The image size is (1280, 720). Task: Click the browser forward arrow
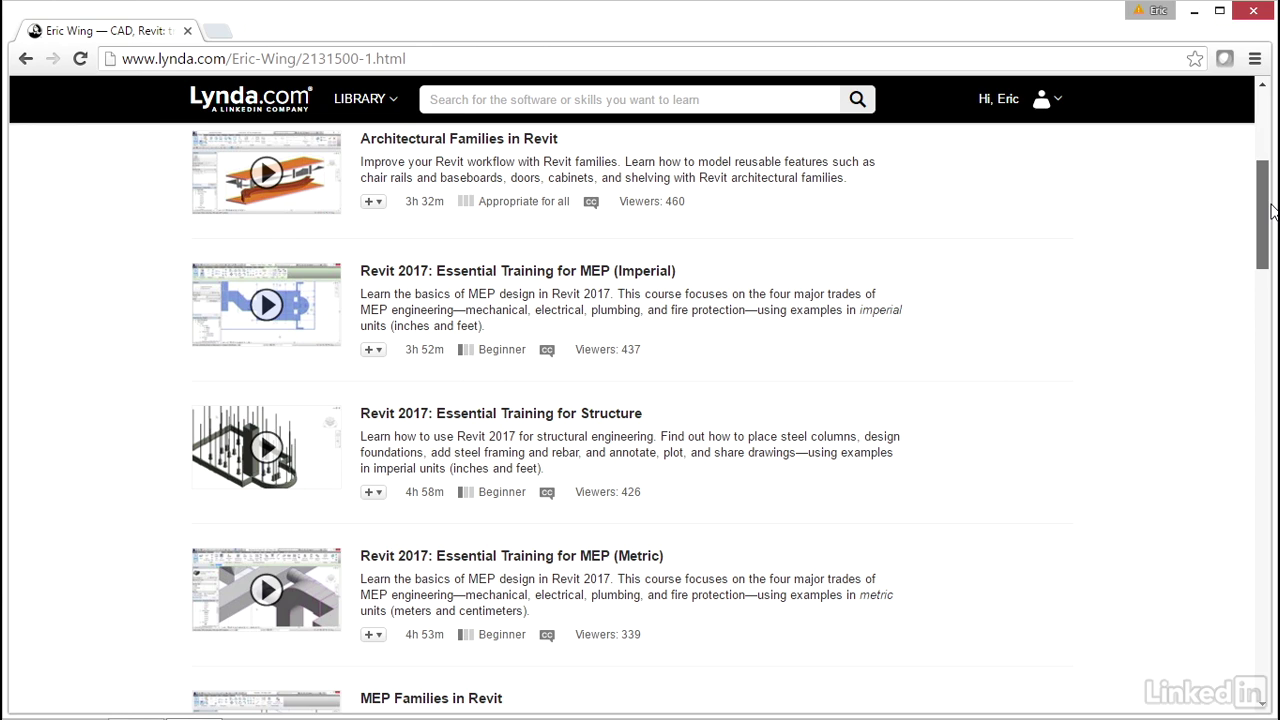tap(53, 59)
